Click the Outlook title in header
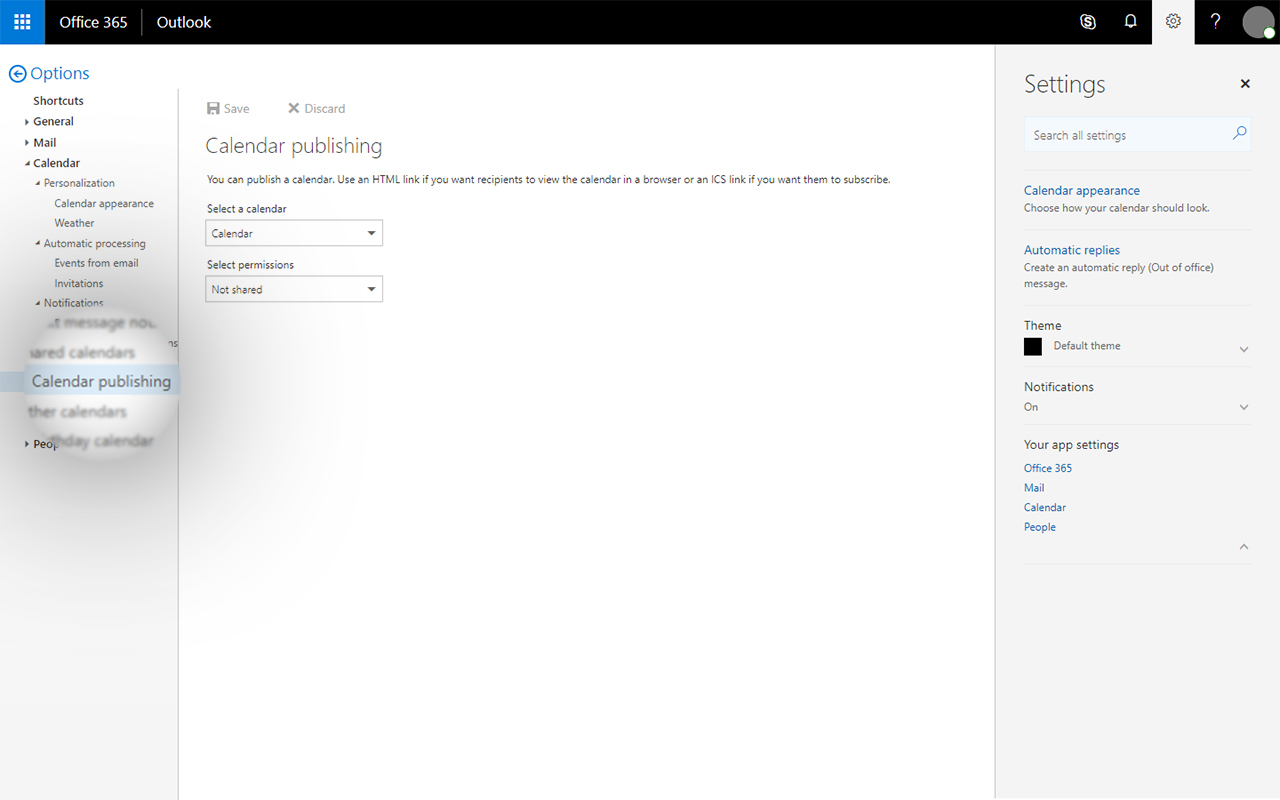 pos(184,22)
